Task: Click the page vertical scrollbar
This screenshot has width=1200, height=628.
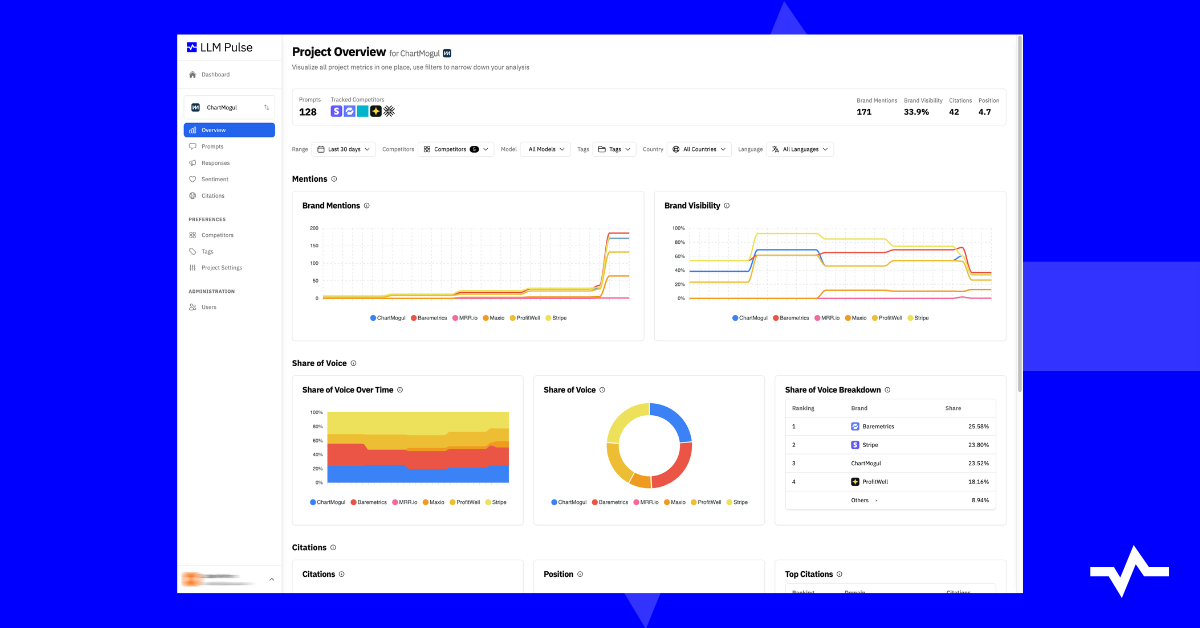Action: (x=1019, y=214)
